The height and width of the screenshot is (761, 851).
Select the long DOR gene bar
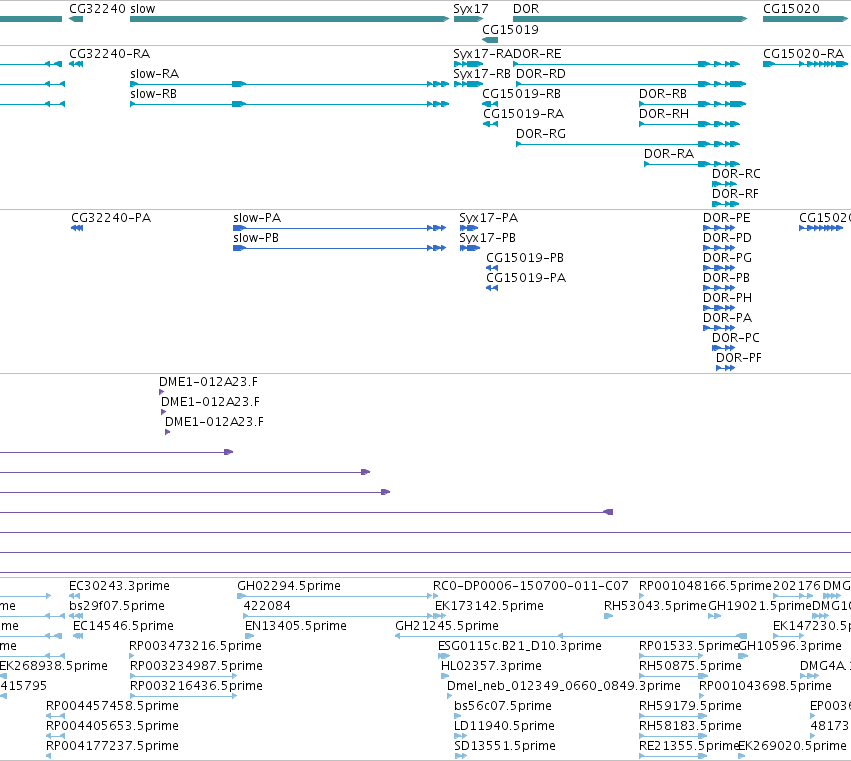pos(630,20)
